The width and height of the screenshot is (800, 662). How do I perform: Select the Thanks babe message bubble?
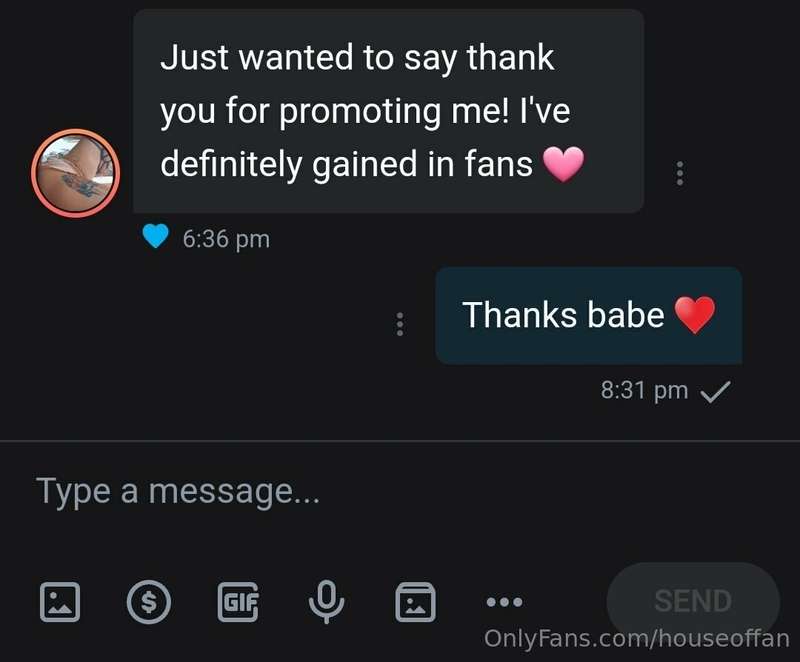[x=589, y=315]
